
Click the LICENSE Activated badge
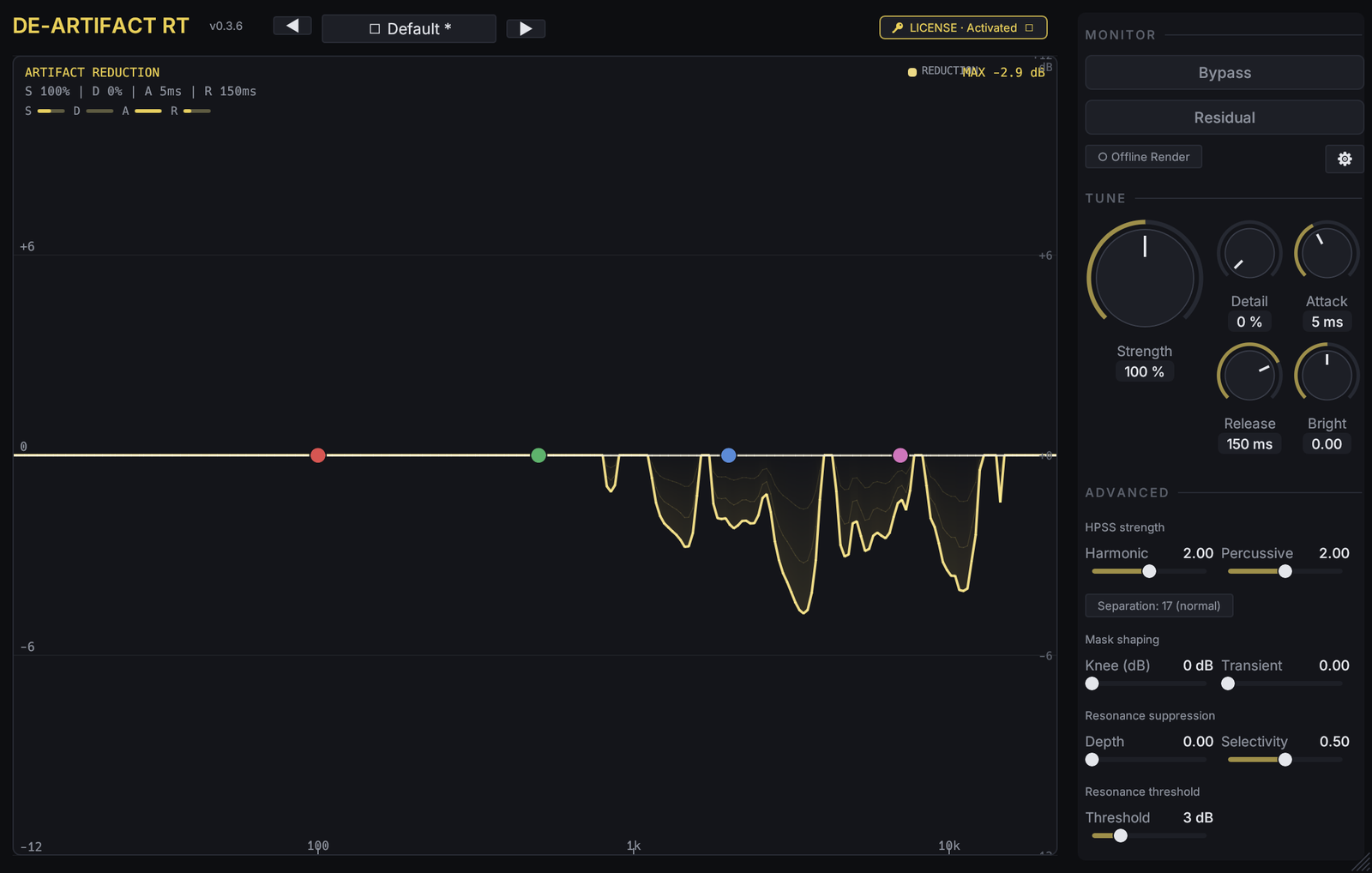pyautogui.click(x=963, y=27)
